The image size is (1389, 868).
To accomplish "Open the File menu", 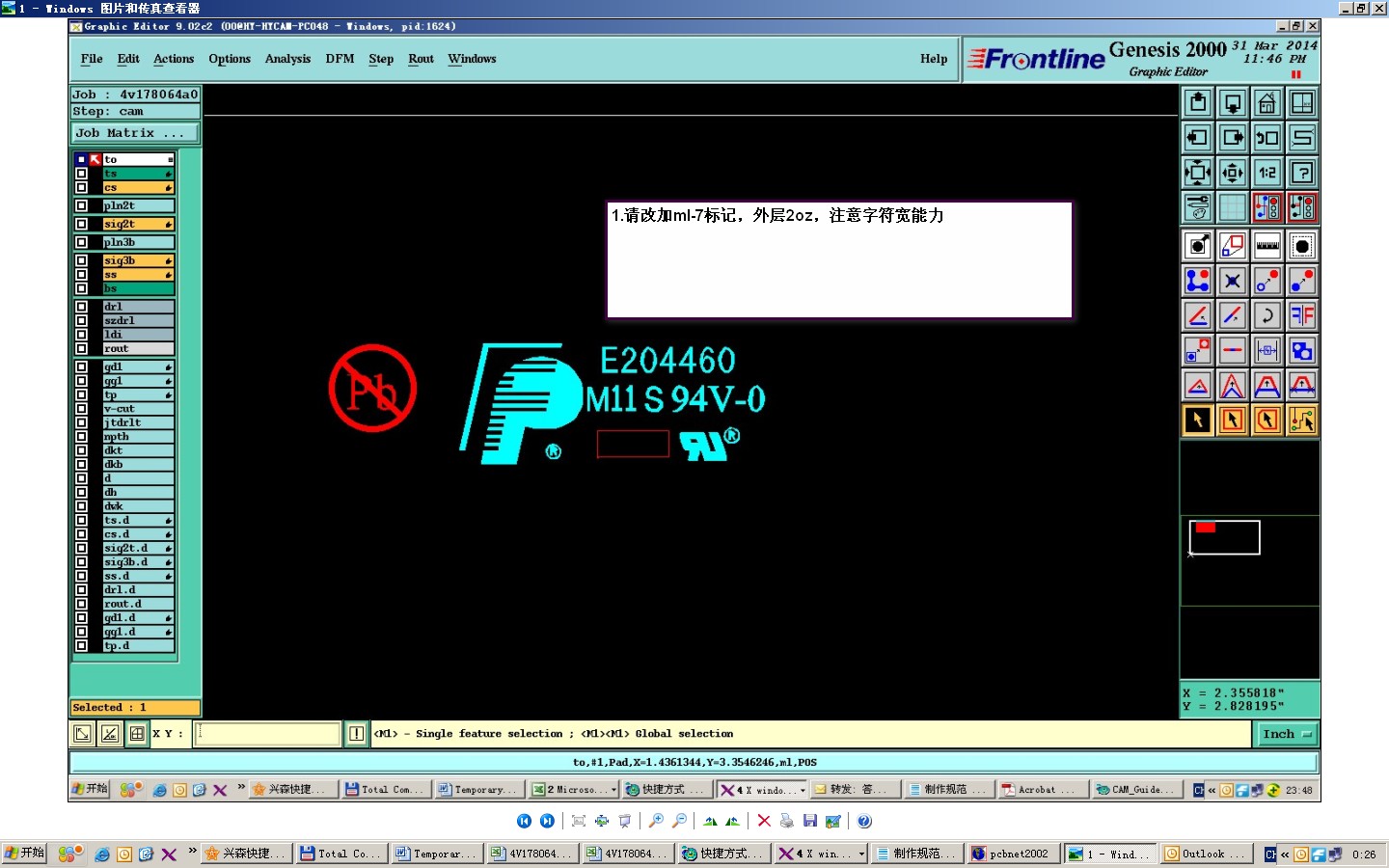I will (x=92, y=59).
